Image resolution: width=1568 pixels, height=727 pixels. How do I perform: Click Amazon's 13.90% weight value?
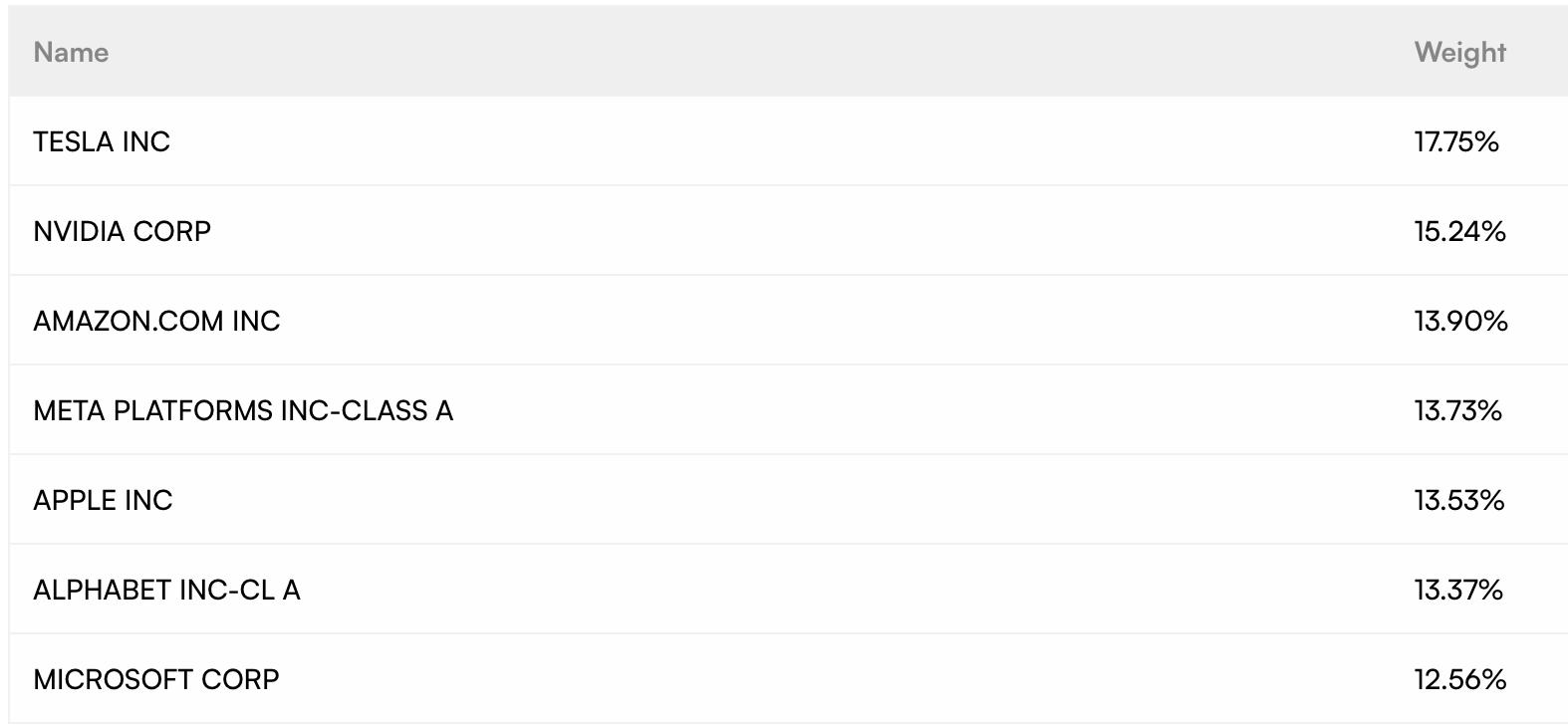click(1460, 322)
